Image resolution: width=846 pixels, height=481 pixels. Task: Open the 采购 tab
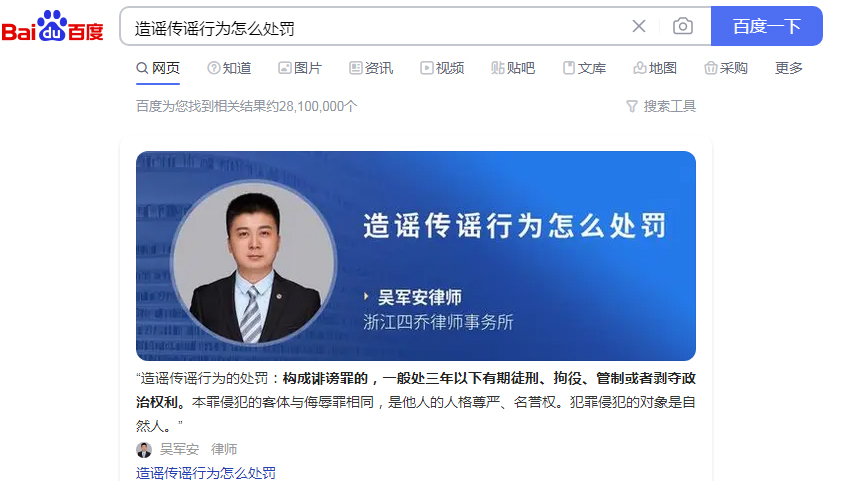click(726, 68)
